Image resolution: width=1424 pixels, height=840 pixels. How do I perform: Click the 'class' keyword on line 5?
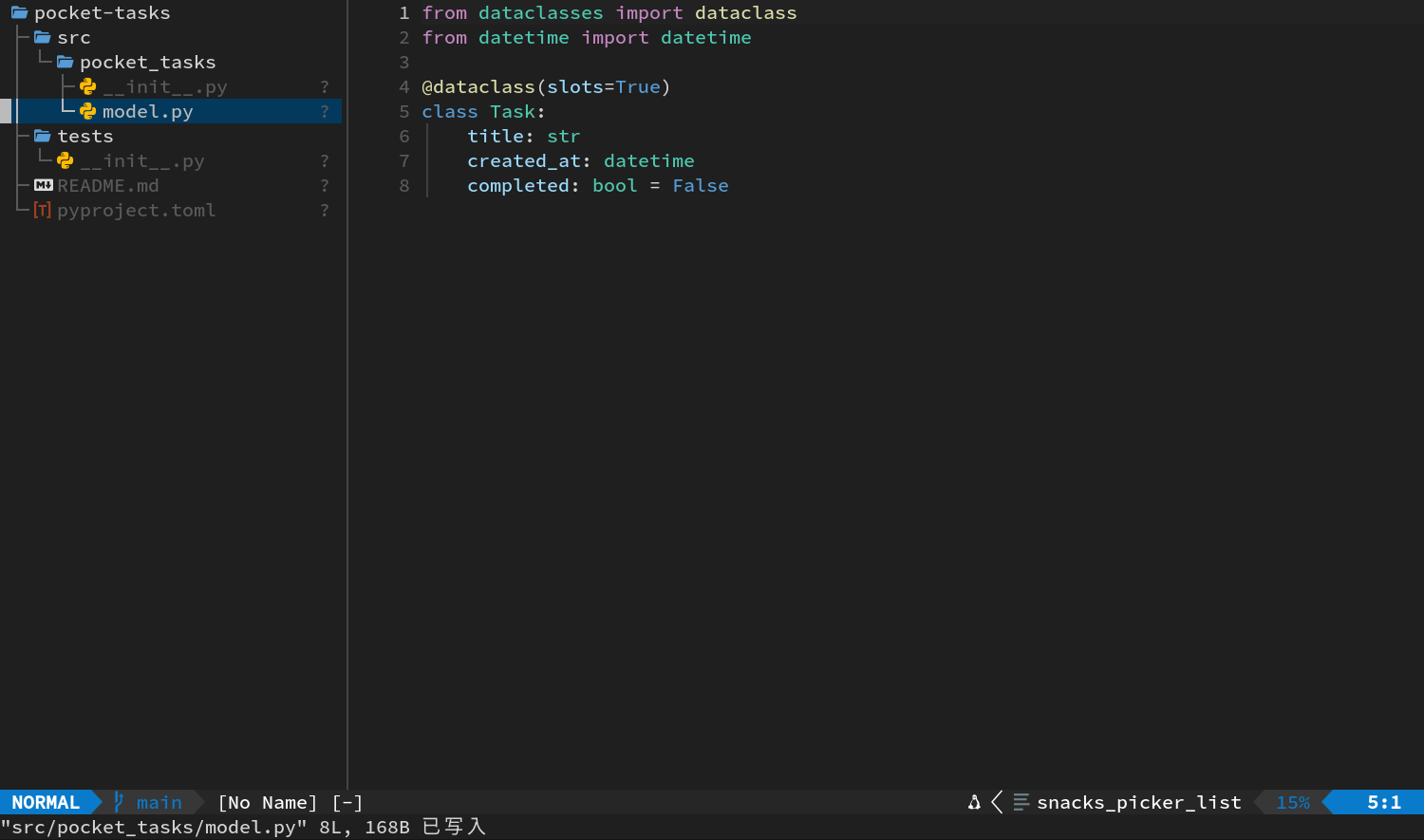click(450, 112)
